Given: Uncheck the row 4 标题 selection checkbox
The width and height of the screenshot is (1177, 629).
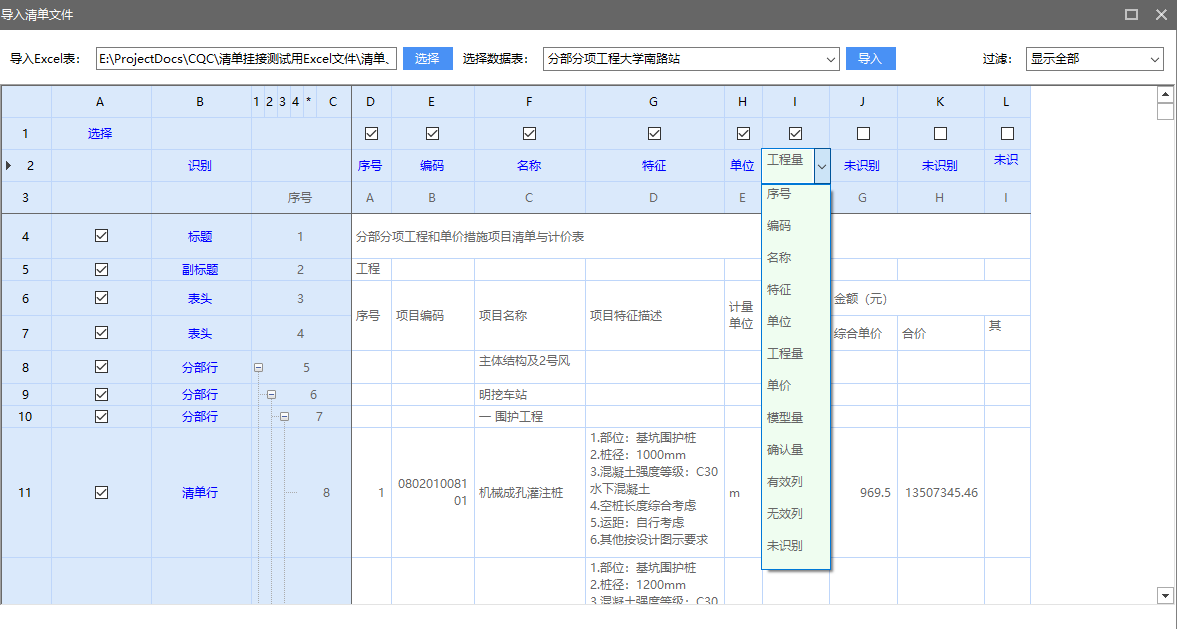Looking at the screenshot, I should coord(101,236).
